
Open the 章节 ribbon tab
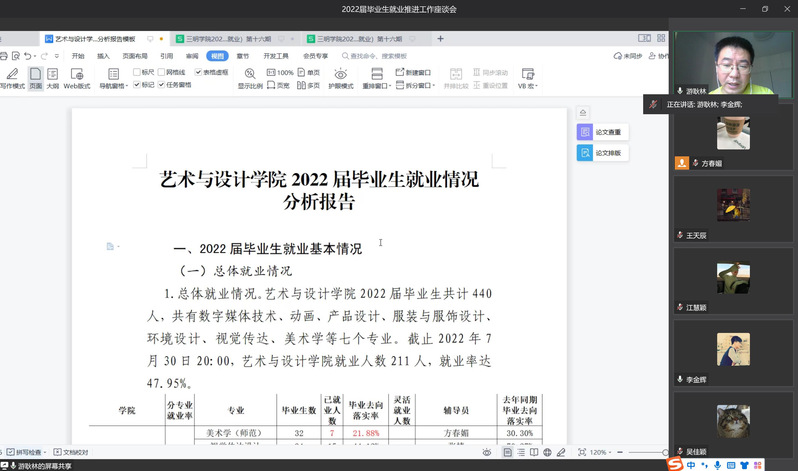tap(243, 56)
